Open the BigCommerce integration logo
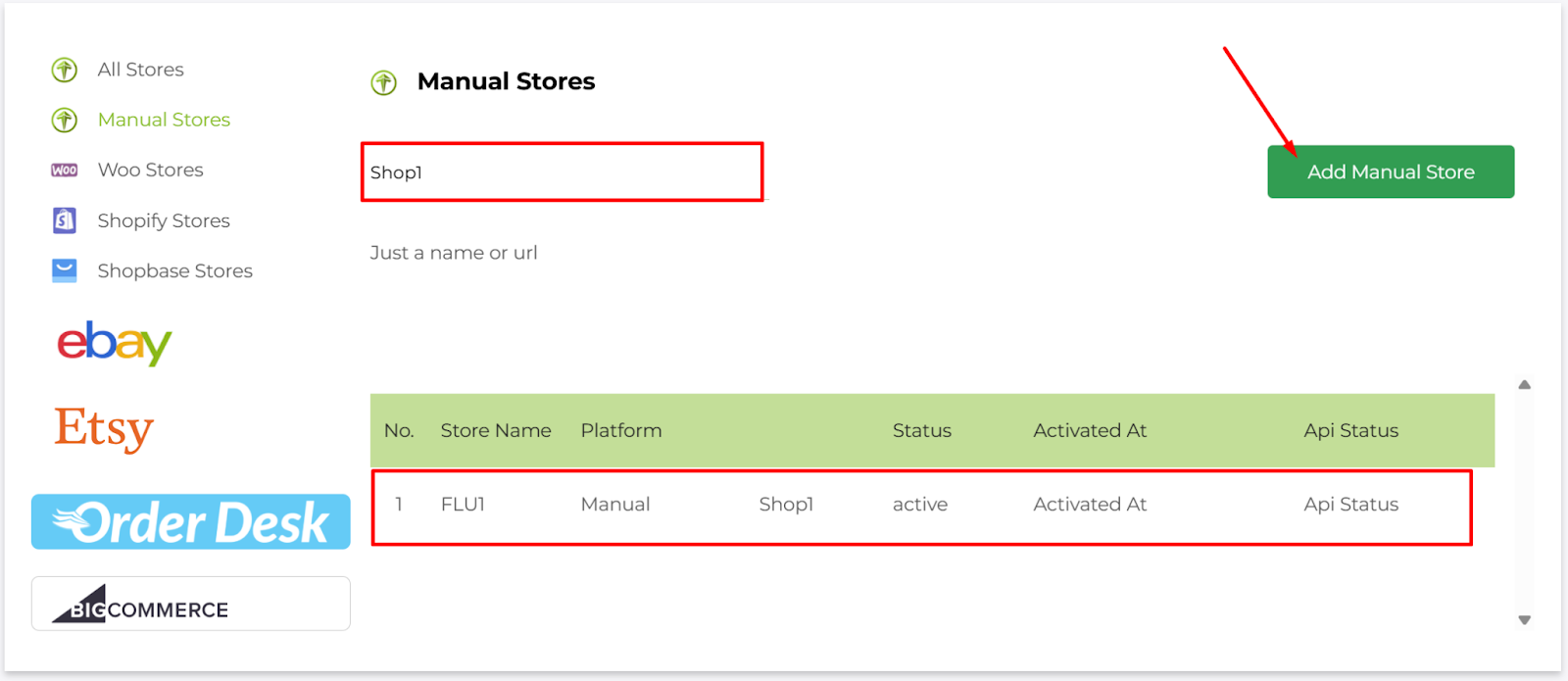This screenshot has height=681, width=1568. (191, 604)
